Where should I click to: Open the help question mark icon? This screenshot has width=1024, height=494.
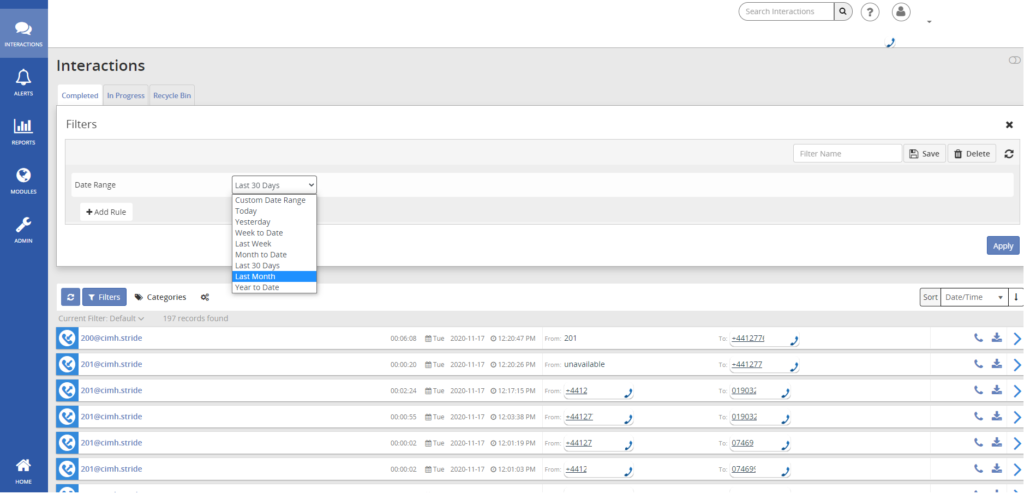pyautogui.click(x=870, y=12)
